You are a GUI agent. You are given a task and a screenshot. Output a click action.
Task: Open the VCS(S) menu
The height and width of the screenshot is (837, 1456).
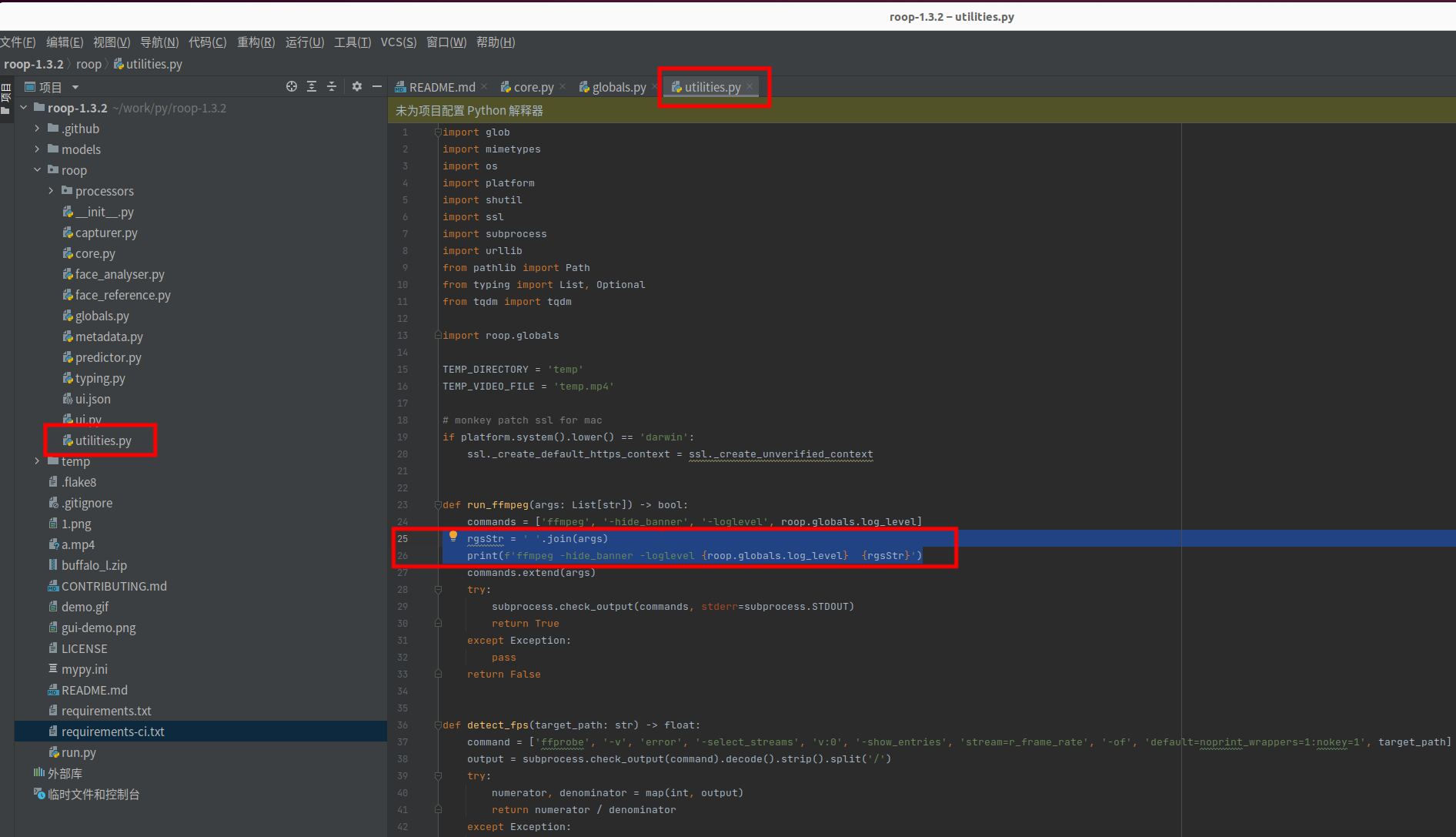(399, 42)
